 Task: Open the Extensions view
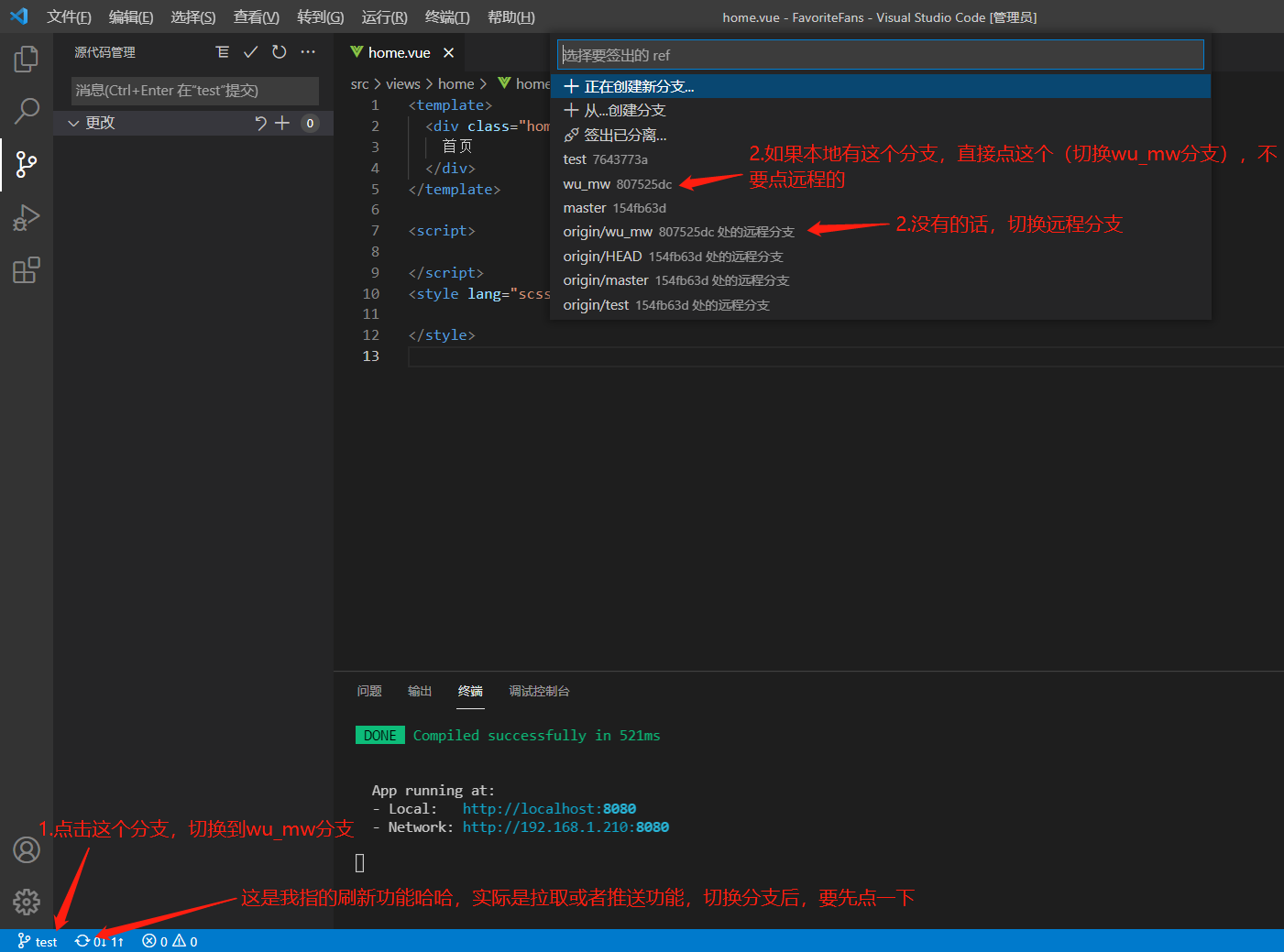point(27,270)
